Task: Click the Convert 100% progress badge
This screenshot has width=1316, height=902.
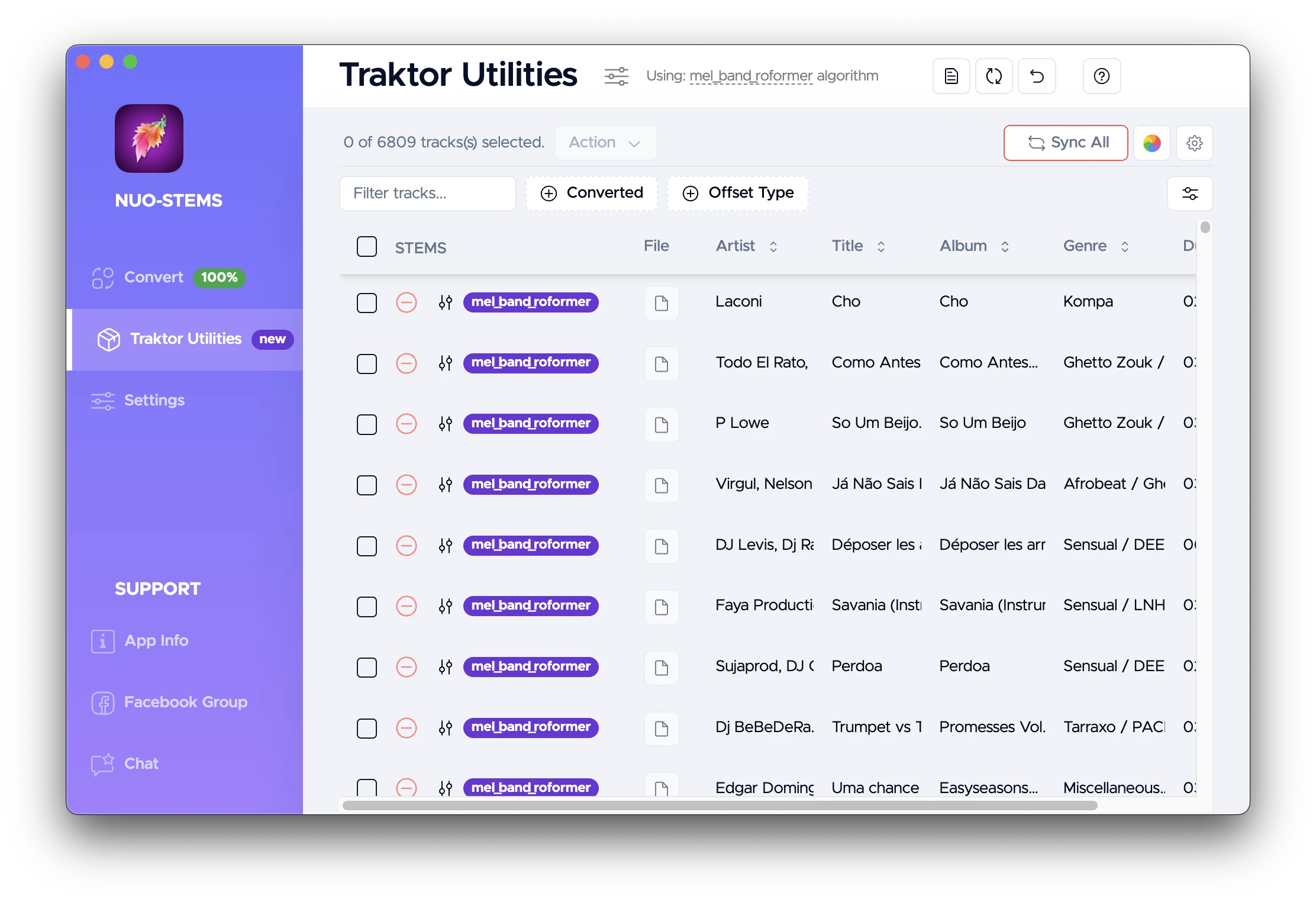Action: (219, 278)
